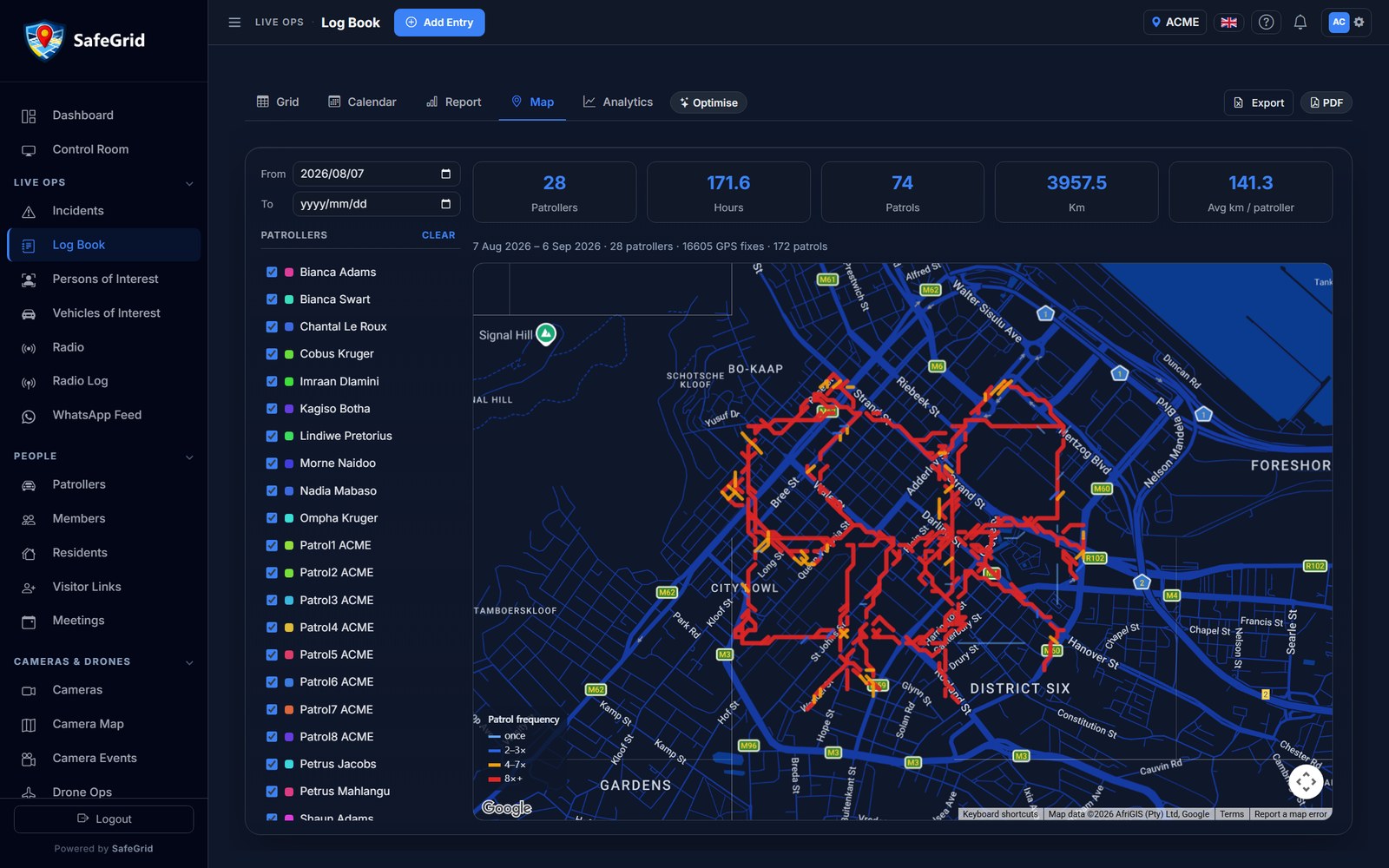Collapse the LIVE OPS section chevron
Image resolution: width=1389 pixels, height=868 pixels.
point(189,183)
